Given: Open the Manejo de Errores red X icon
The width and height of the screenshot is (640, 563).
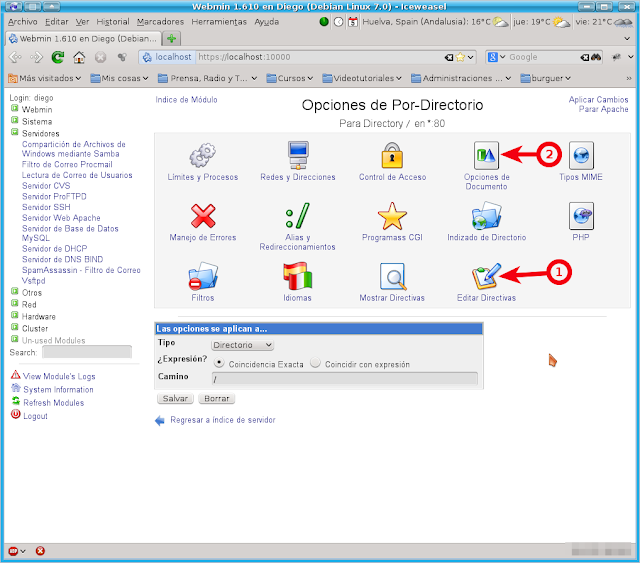Looking at the screenshot, I should [x=203, y=216].
